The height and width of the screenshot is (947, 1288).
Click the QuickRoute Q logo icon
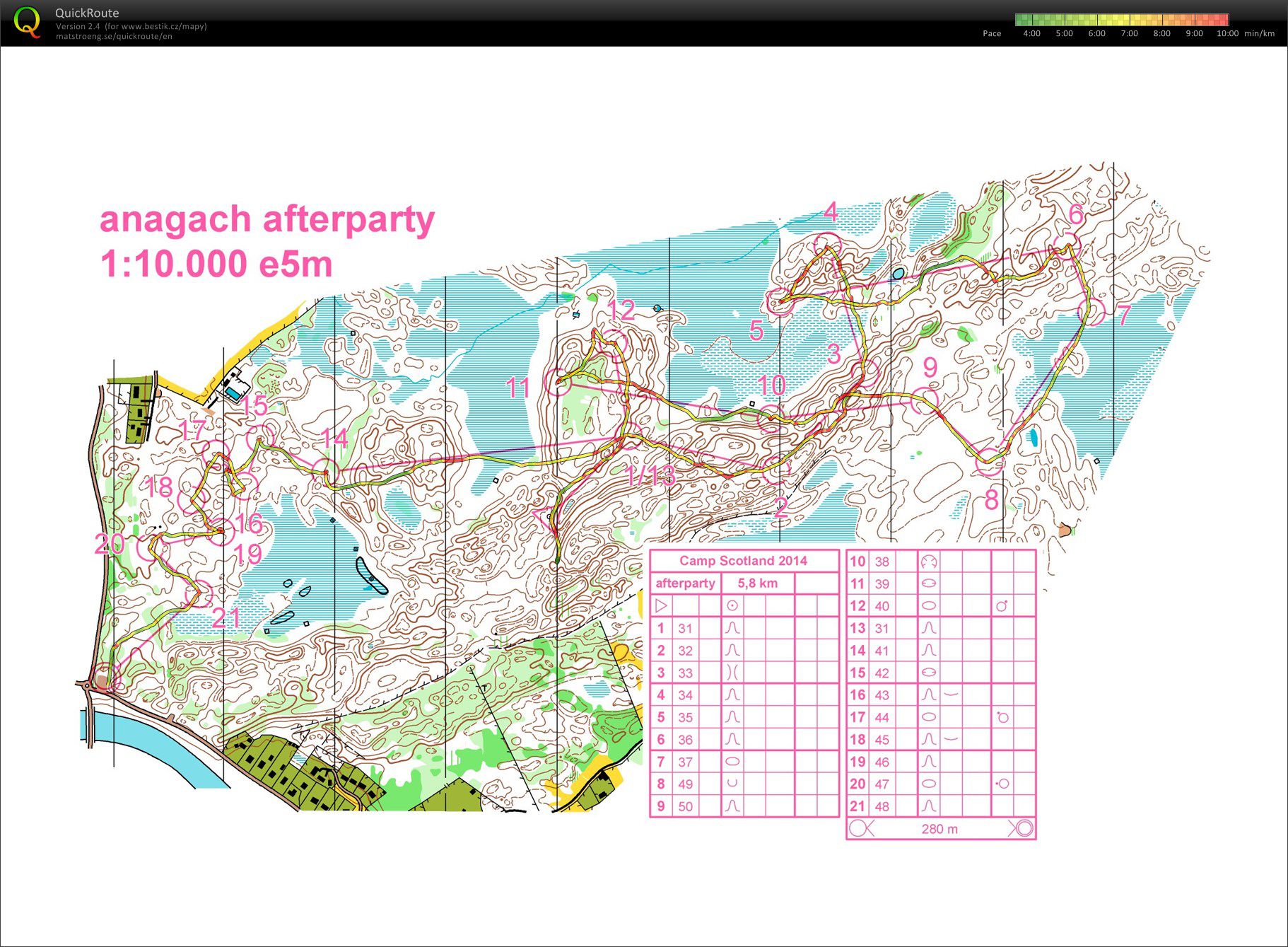click(x=27, y=22)
